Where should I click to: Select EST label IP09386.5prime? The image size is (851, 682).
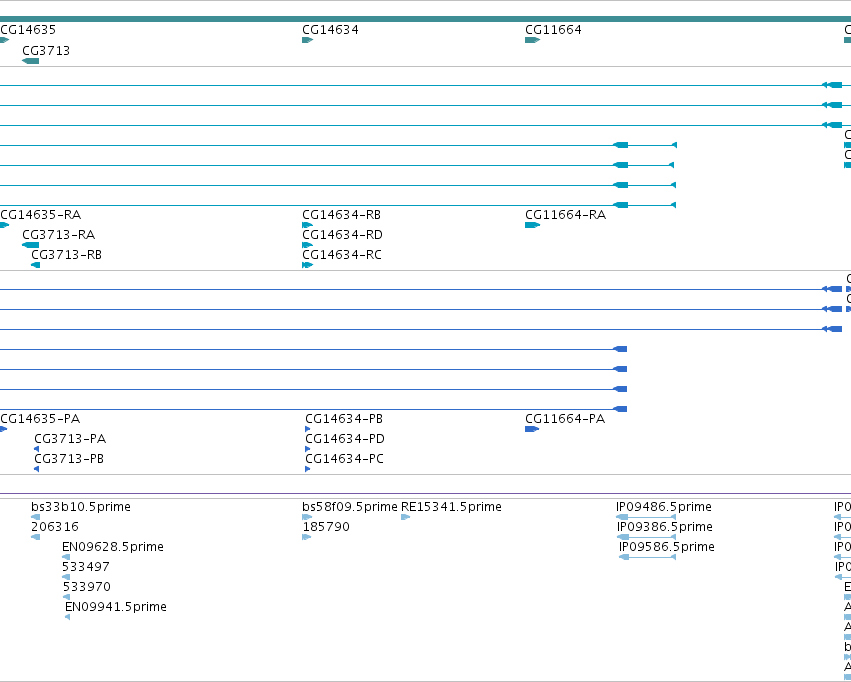665,526
